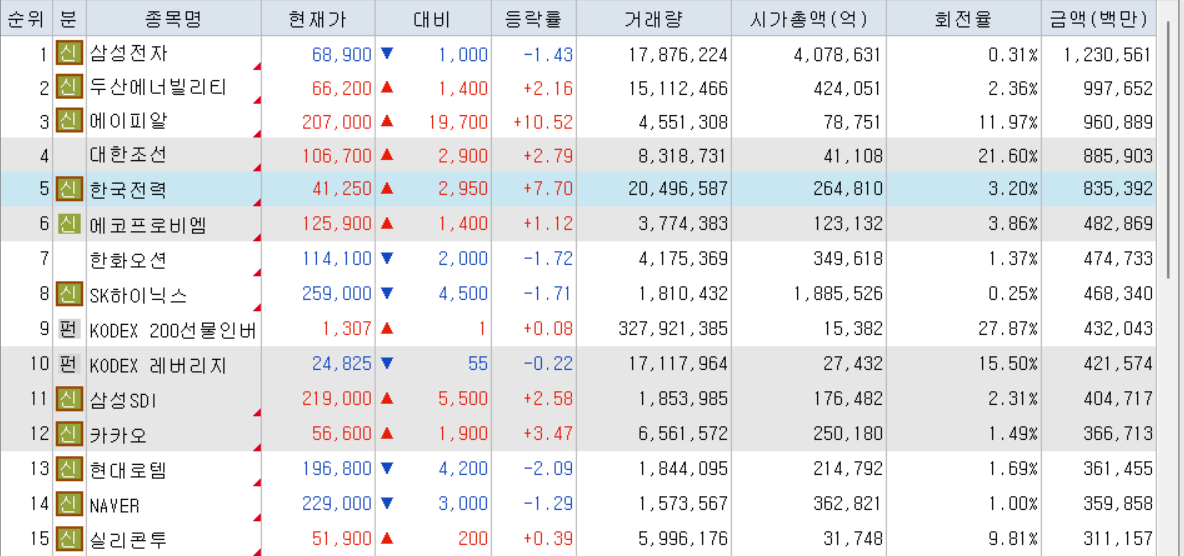
Task: Click the 신 badge beside 삼성SDI
Action: click(69, 399)
